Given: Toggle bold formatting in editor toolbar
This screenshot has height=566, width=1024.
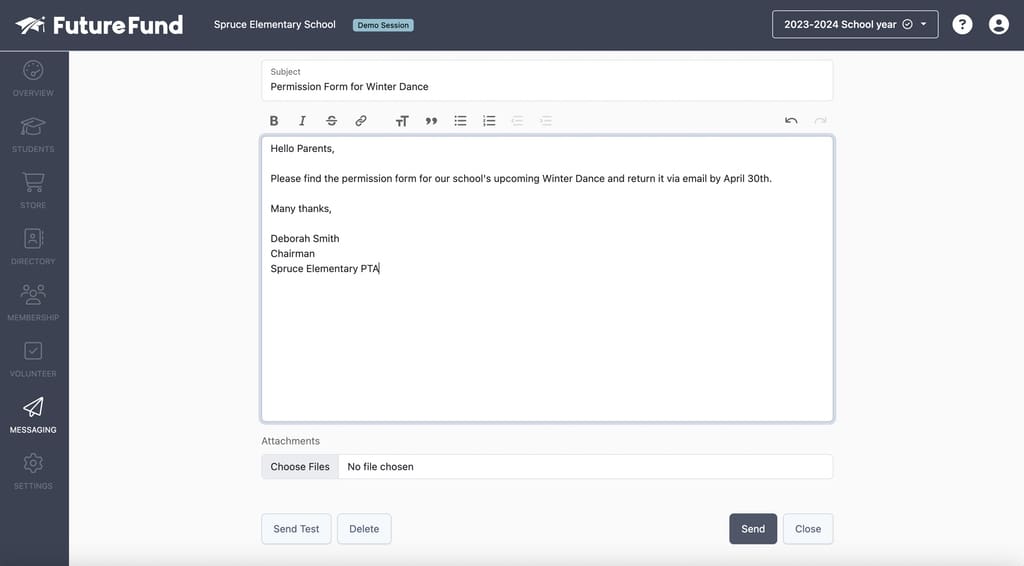Looking at the screenshot, I should pyautogui.click(x=274, y=121).
